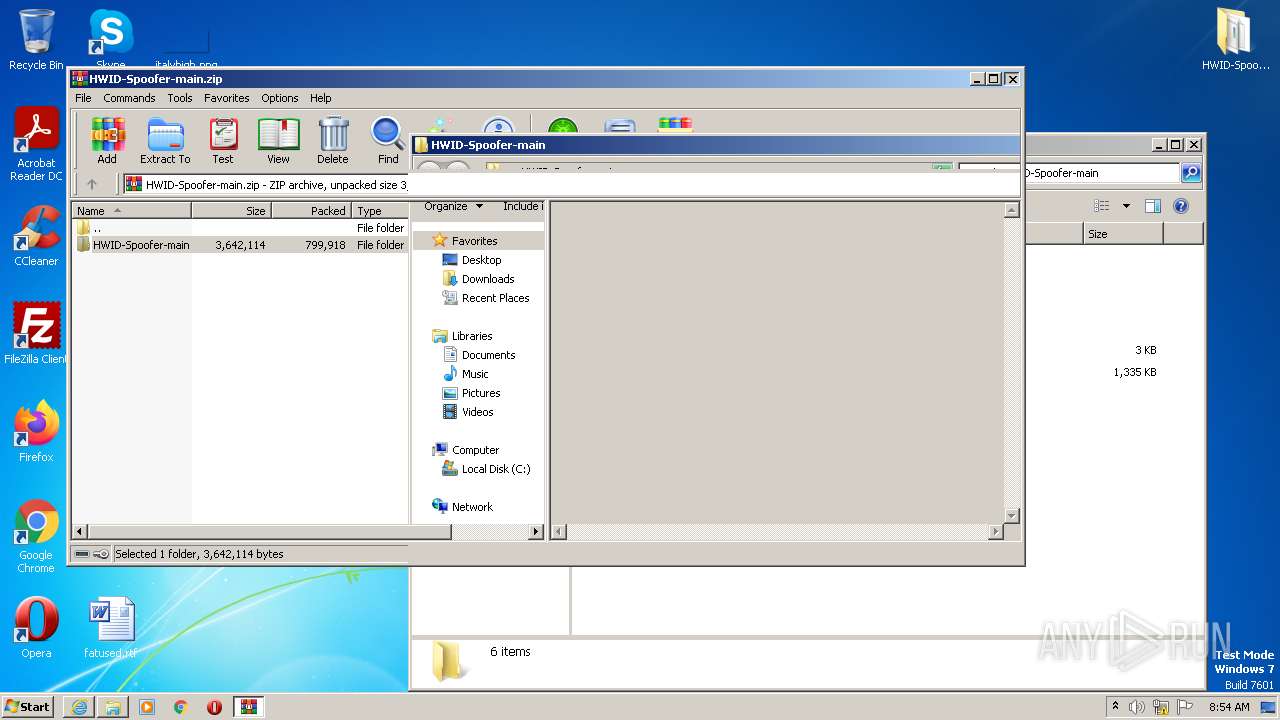Viewport: 1280px width, 720px height.
Task: Click the WinRAR taskbar button
Action: (x=249, y=707)
